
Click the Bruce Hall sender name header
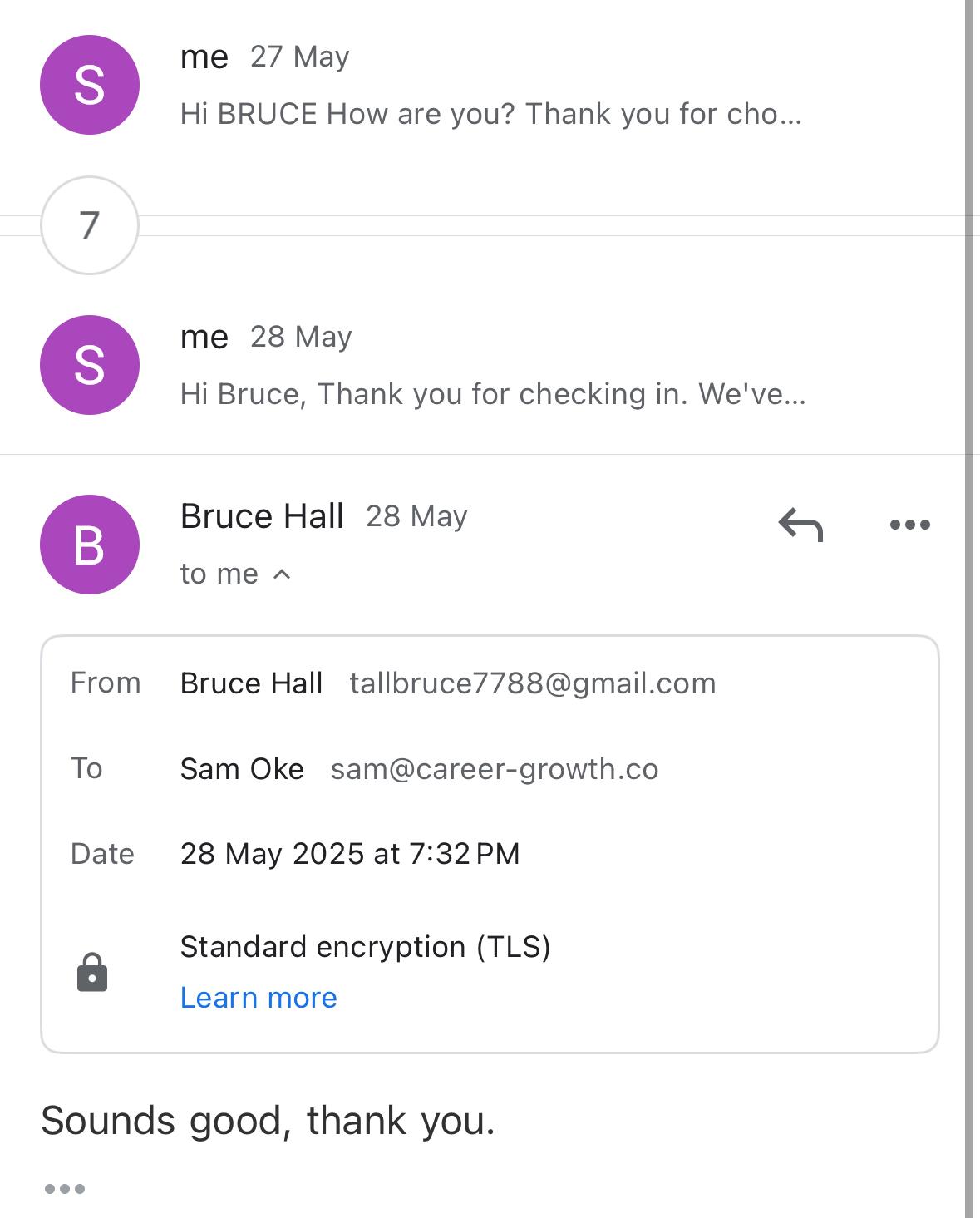[x=262, y=516]
